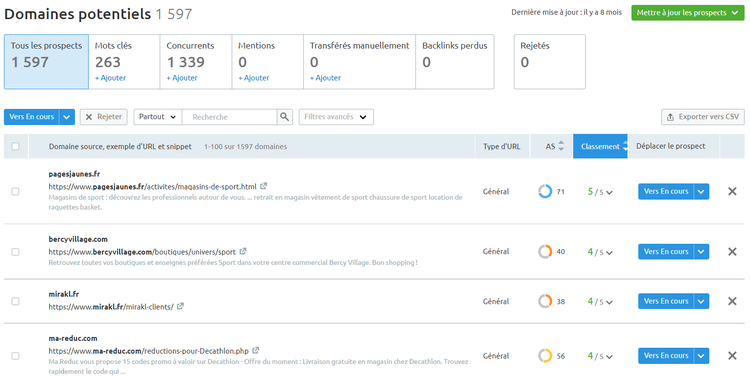Click Type d'URL column header
The width and height of the screenshot is (750, 386).
tap(501, 146)
